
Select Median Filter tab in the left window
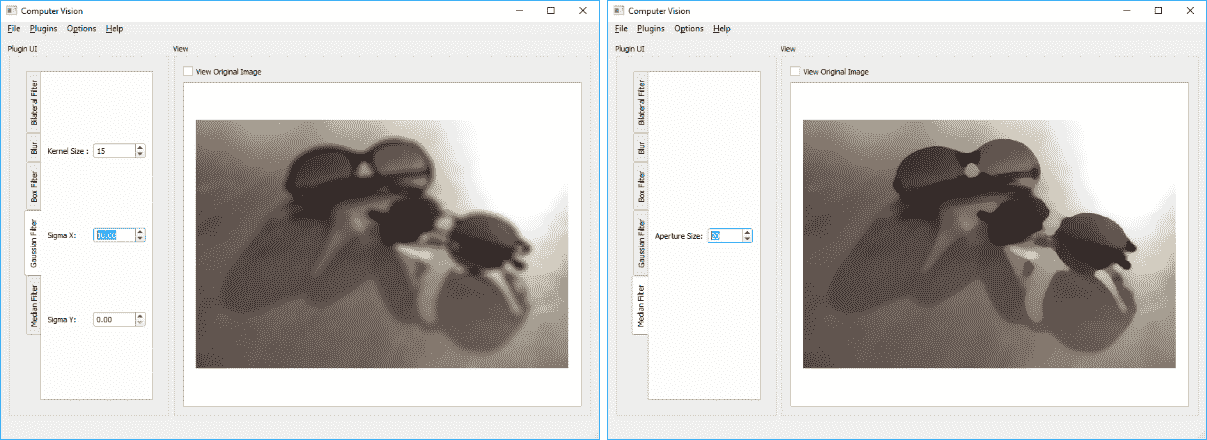click(x=34, y=307)
